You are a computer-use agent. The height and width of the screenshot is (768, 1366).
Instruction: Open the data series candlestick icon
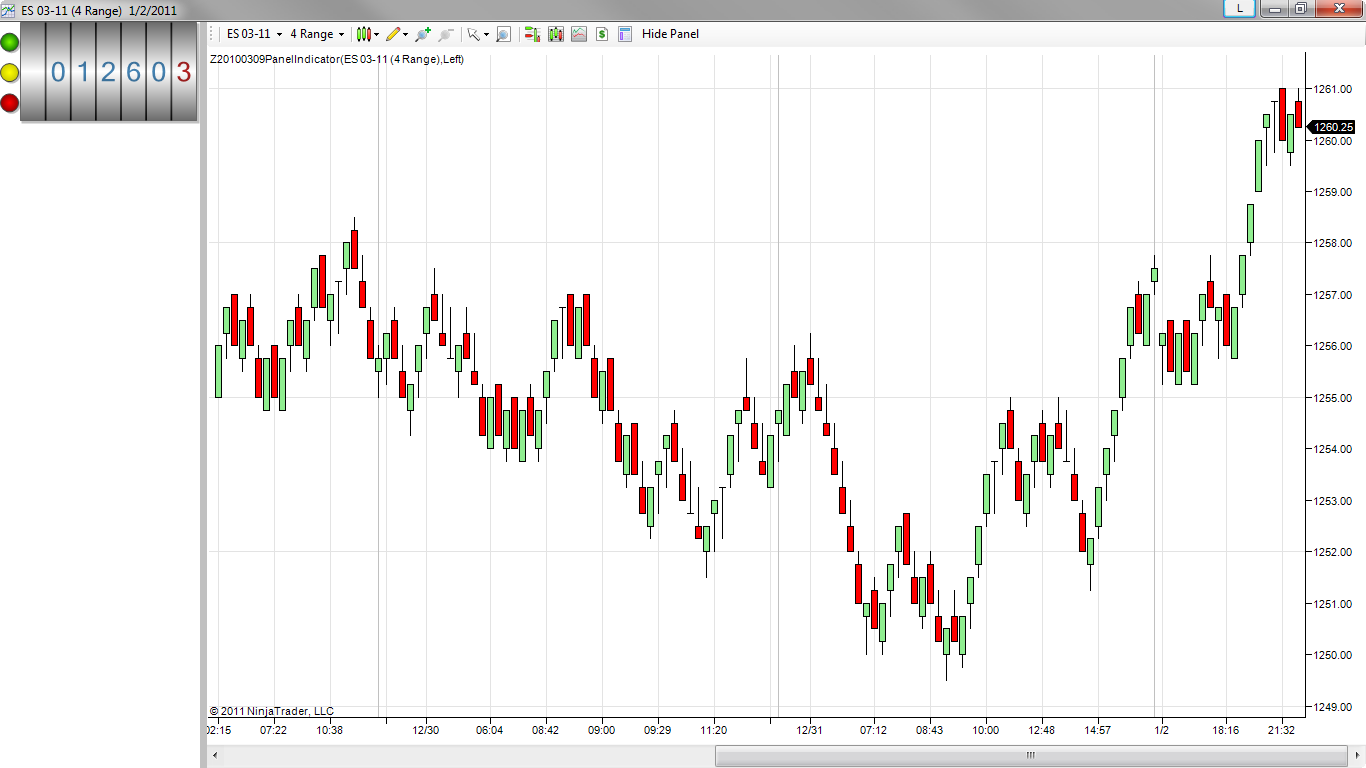pos(556,34)
